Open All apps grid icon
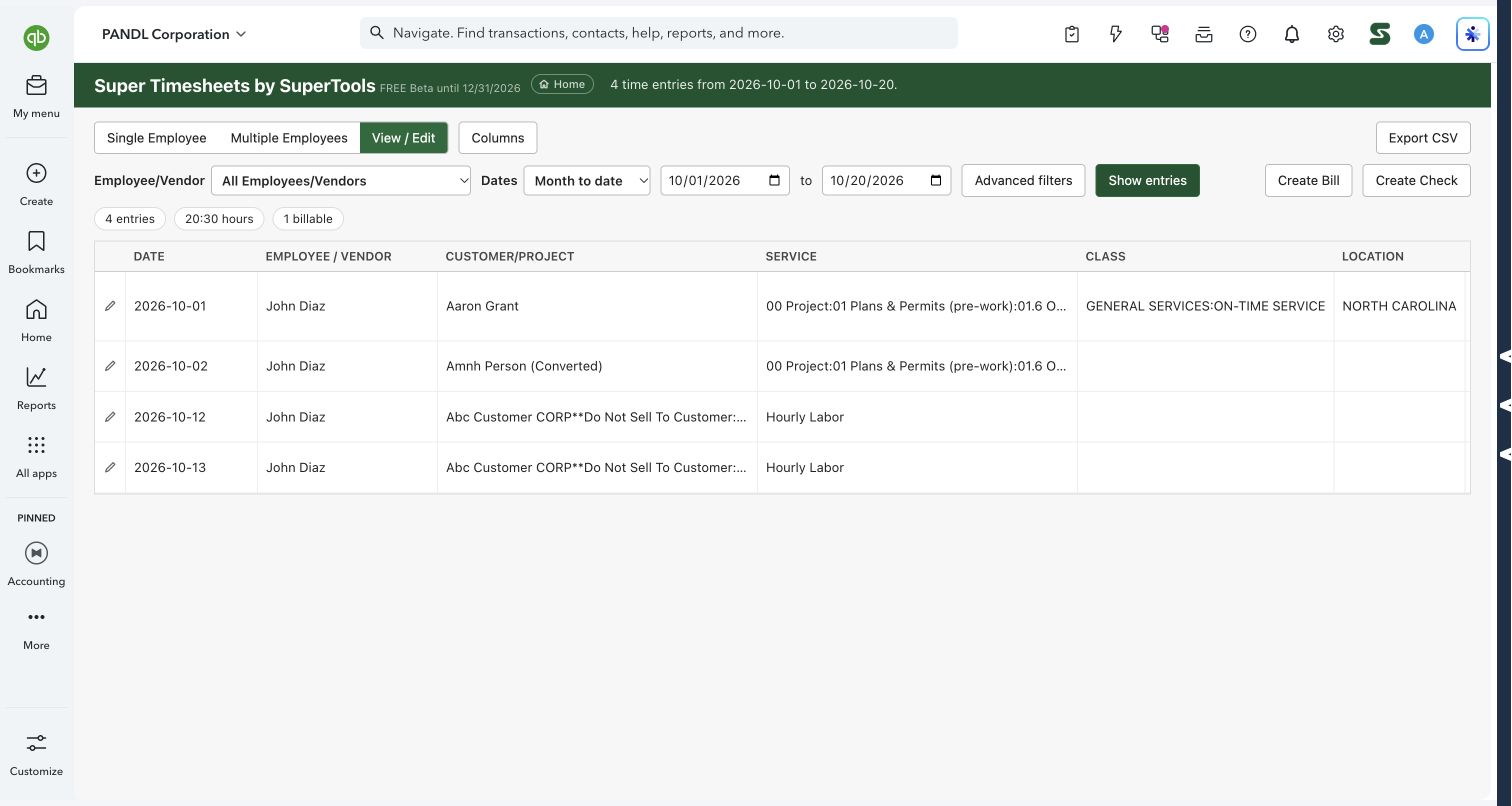 click(x=36, y=445)
